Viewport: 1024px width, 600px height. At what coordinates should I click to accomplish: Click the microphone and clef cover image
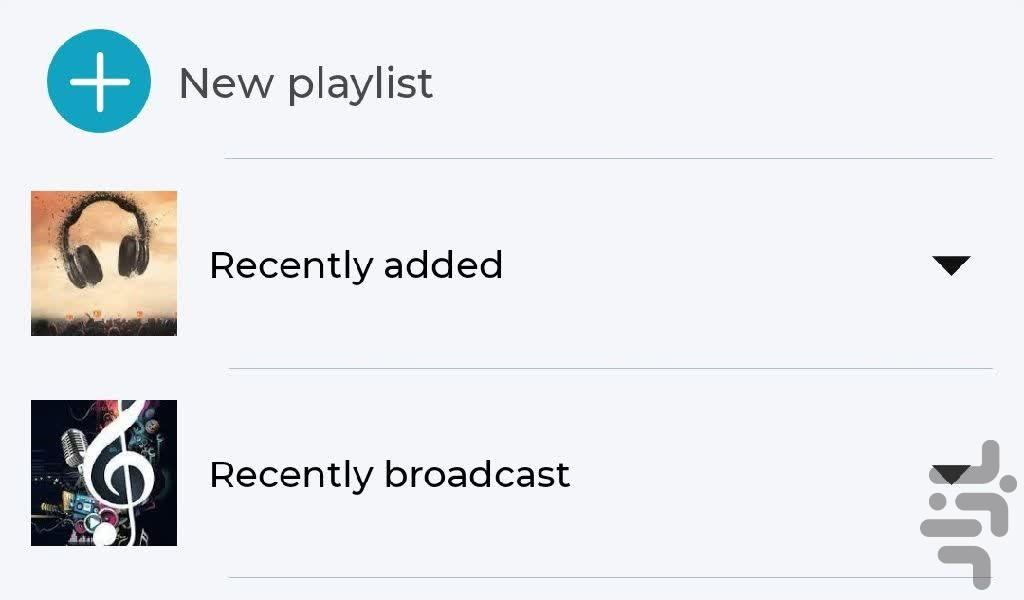pyautogui.click(x=104, y=473)
